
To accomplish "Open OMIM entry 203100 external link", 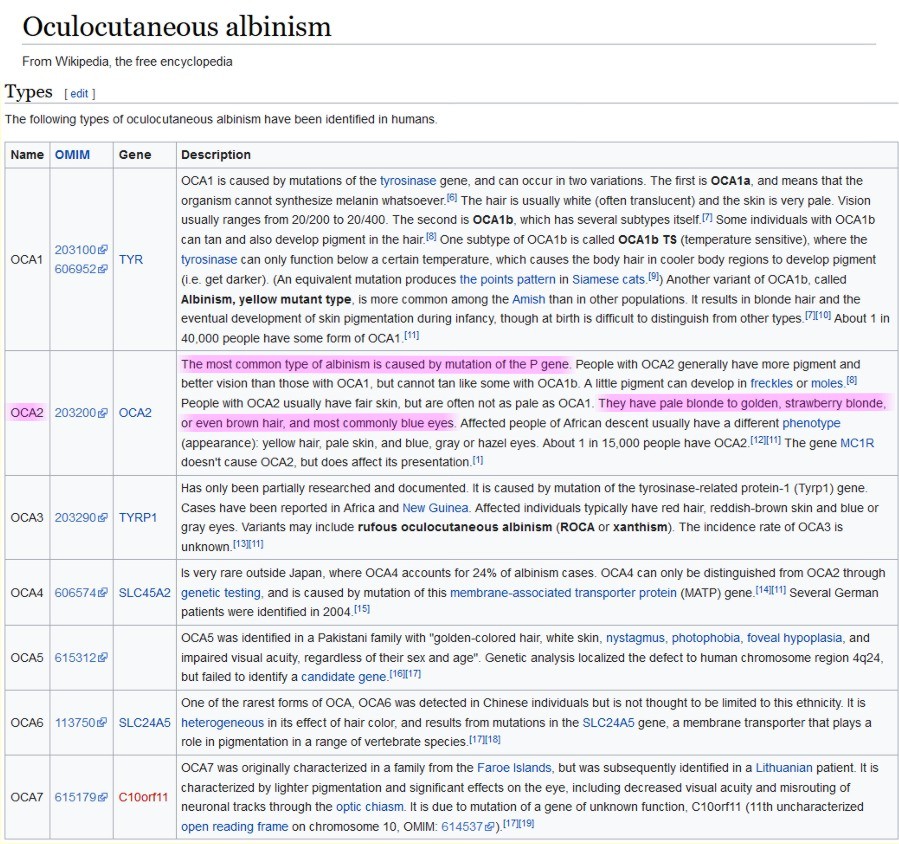I will click(x=75, y=250).
